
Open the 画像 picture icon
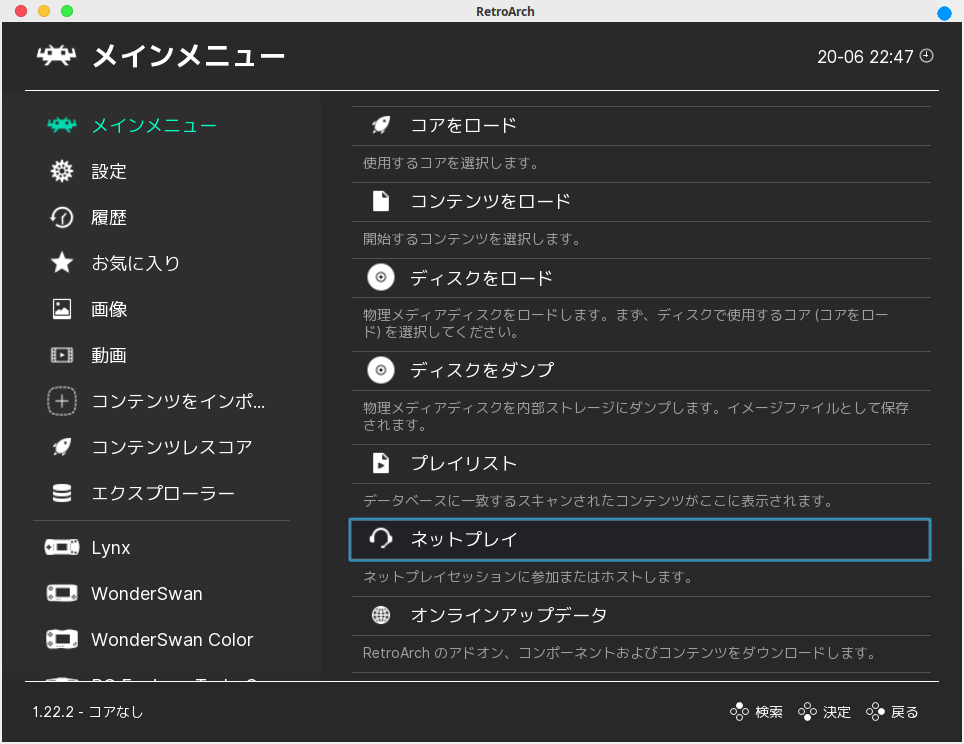tap(61, 309)
